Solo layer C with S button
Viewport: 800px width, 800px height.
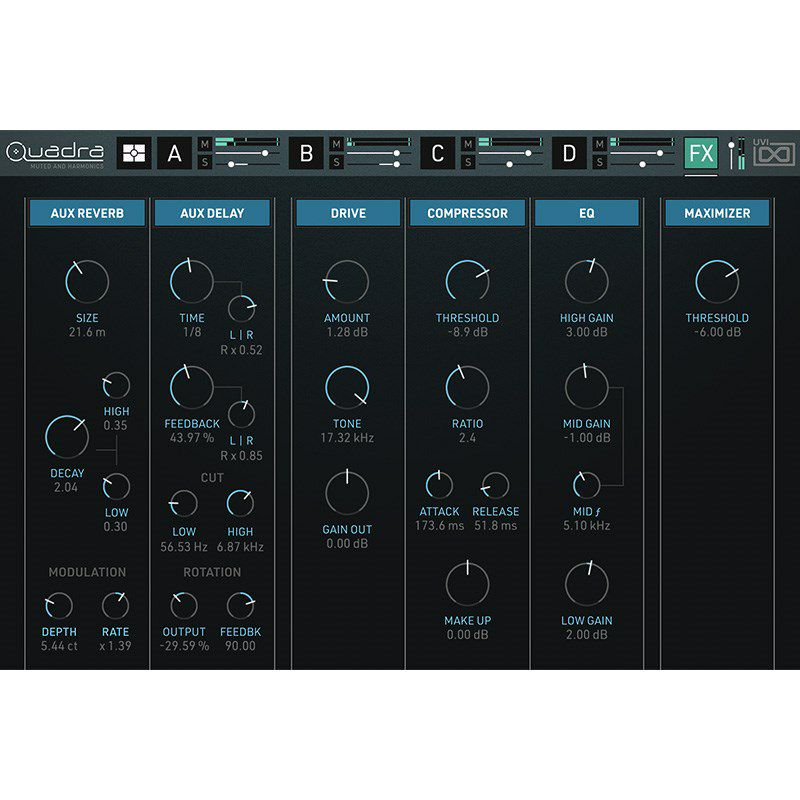(x=468, y=162)
